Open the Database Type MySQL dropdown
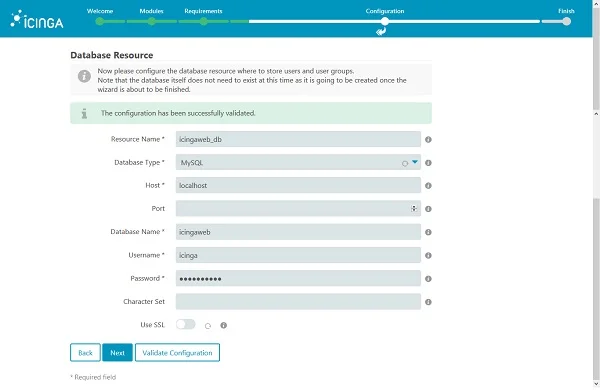 298,162
